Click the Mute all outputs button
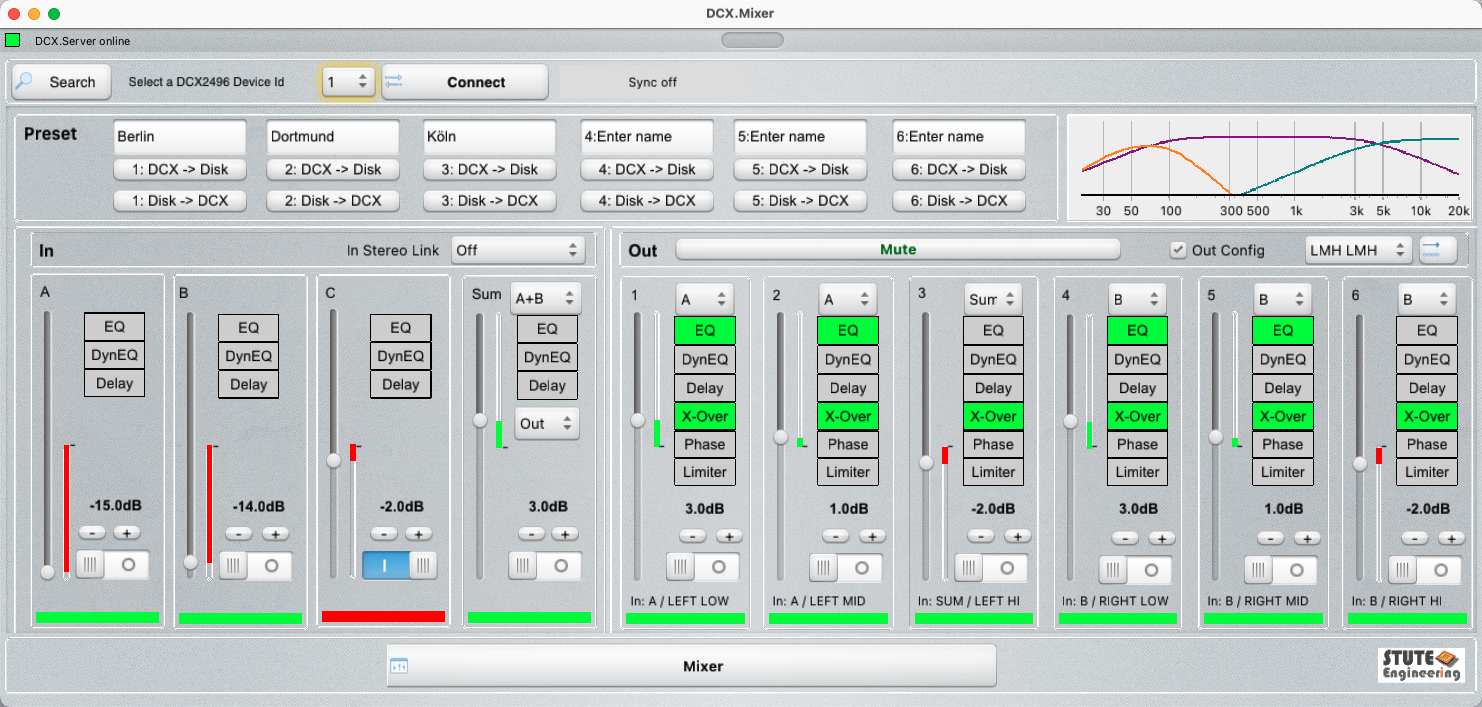Viewport: 1482px width, 707px height. (897, 250)
